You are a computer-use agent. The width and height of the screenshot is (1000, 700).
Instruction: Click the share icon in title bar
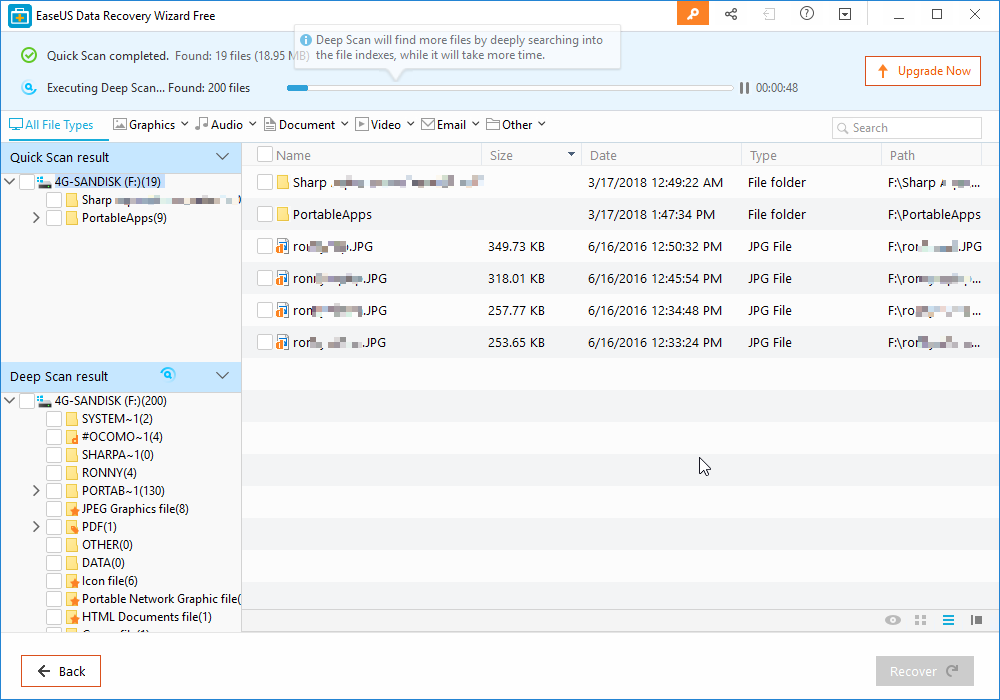(x=731, y=14)
